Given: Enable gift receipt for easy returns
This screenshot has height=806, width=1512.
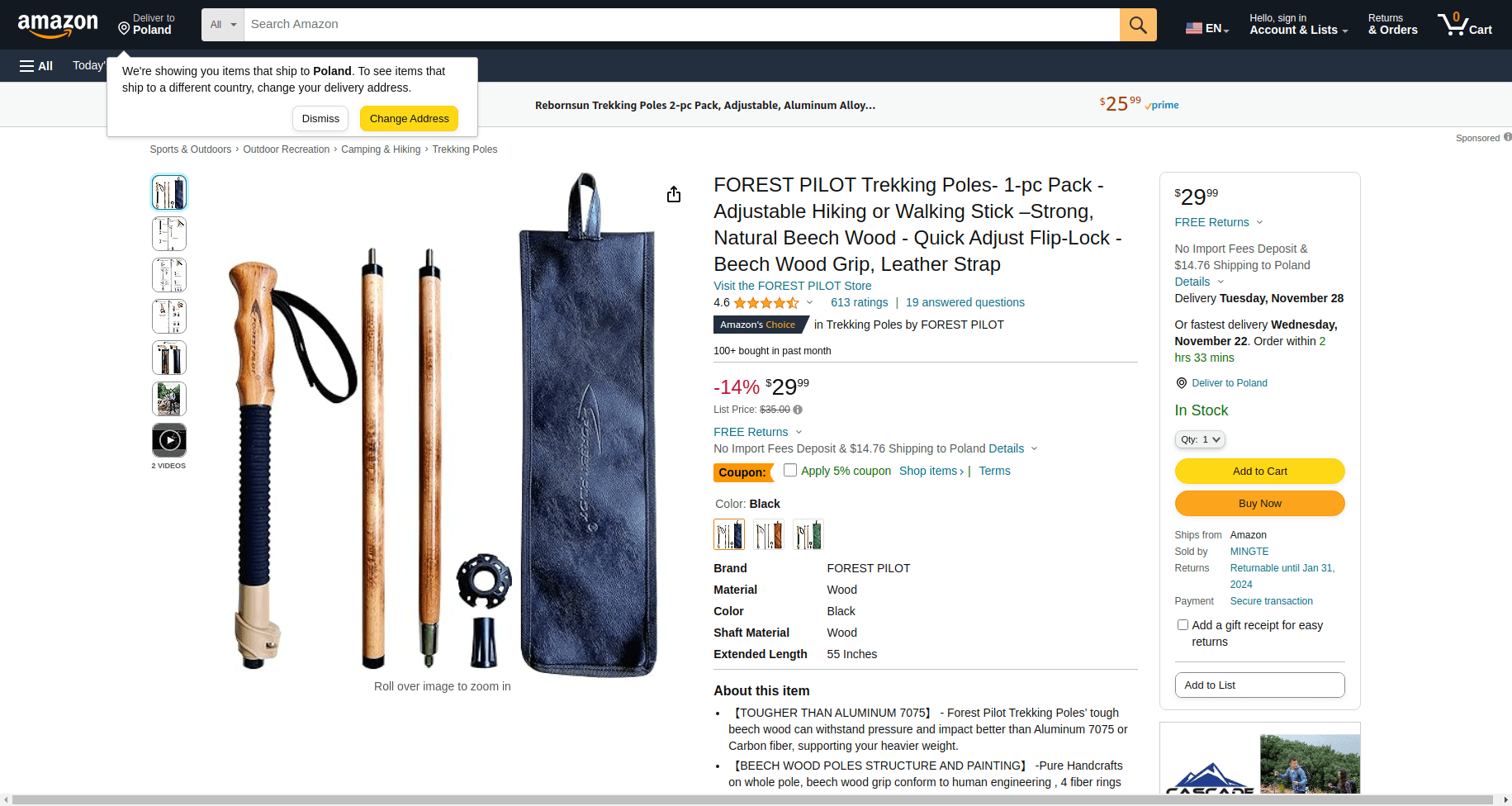Looking at the screenshot, I should click(1183, 625).
